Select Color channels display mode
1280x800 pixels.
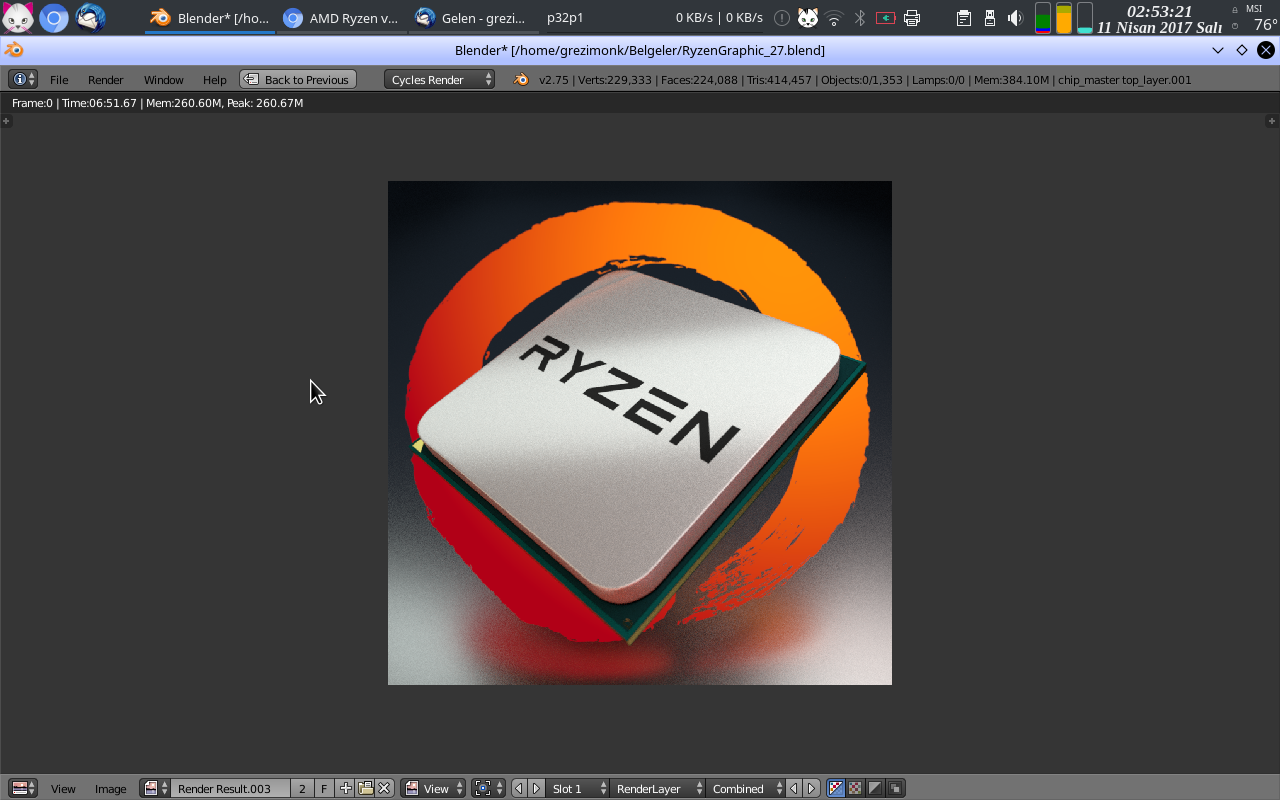(x=856, y=788)
